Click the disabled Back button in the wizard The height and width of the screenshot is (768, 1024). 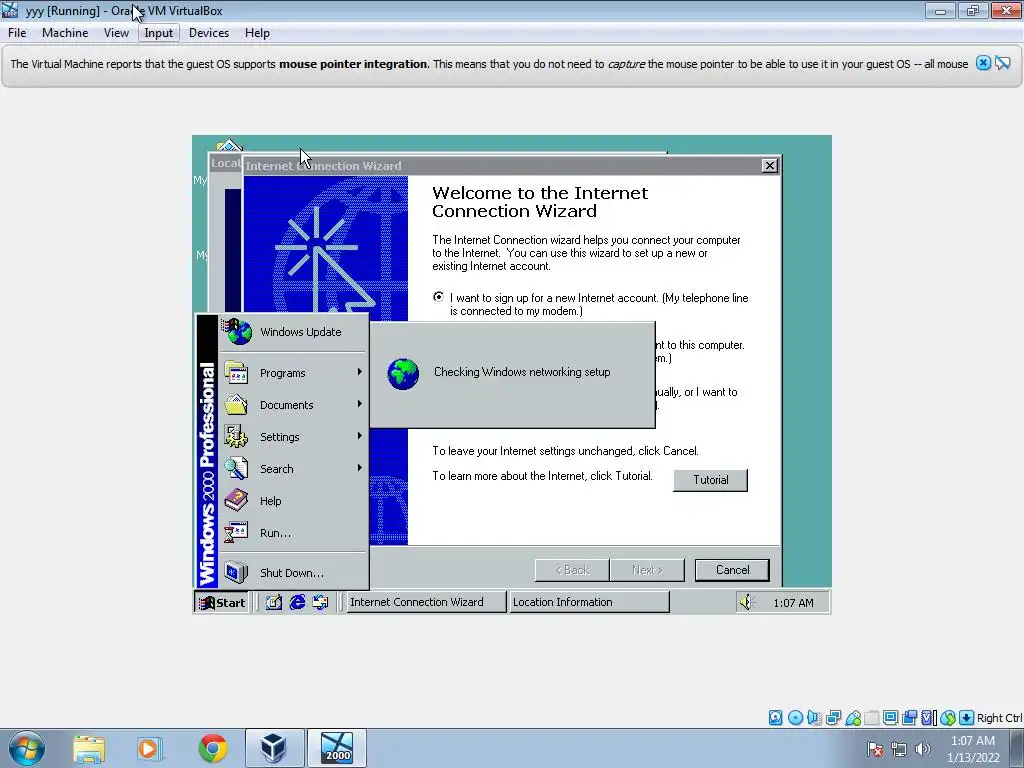(572, 570)
